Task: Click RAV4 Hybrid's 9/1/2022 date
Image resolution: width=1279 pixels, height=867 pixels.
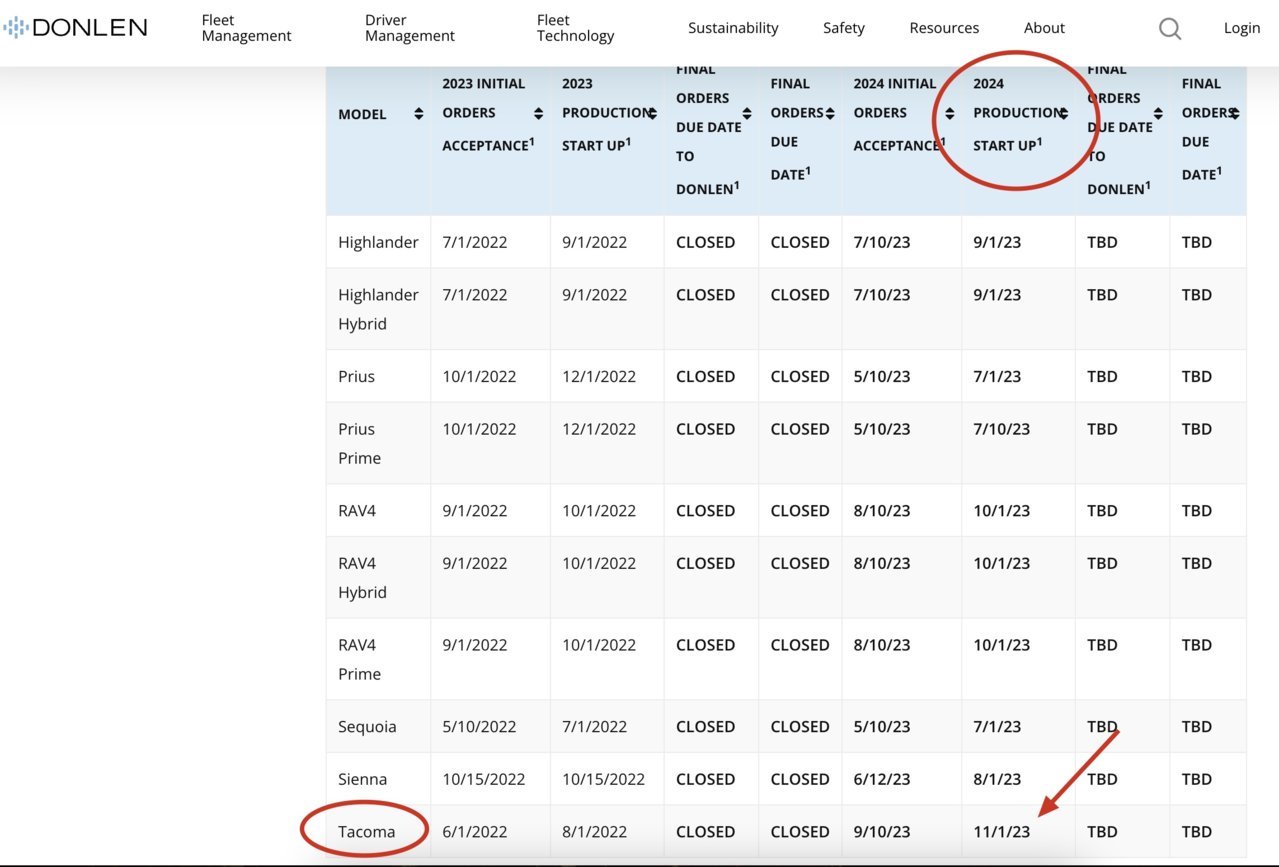Action: pos(475,563)
